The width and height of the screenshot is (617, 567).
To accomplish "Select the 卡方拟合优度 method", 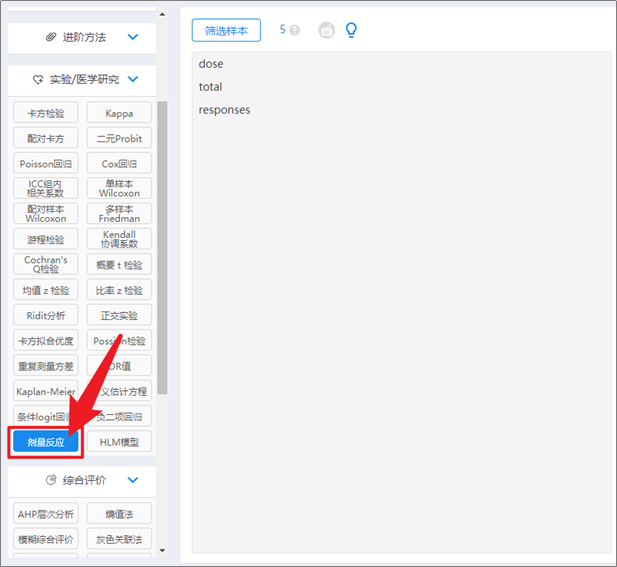I will pyautogui.click(x=46, y=340).
